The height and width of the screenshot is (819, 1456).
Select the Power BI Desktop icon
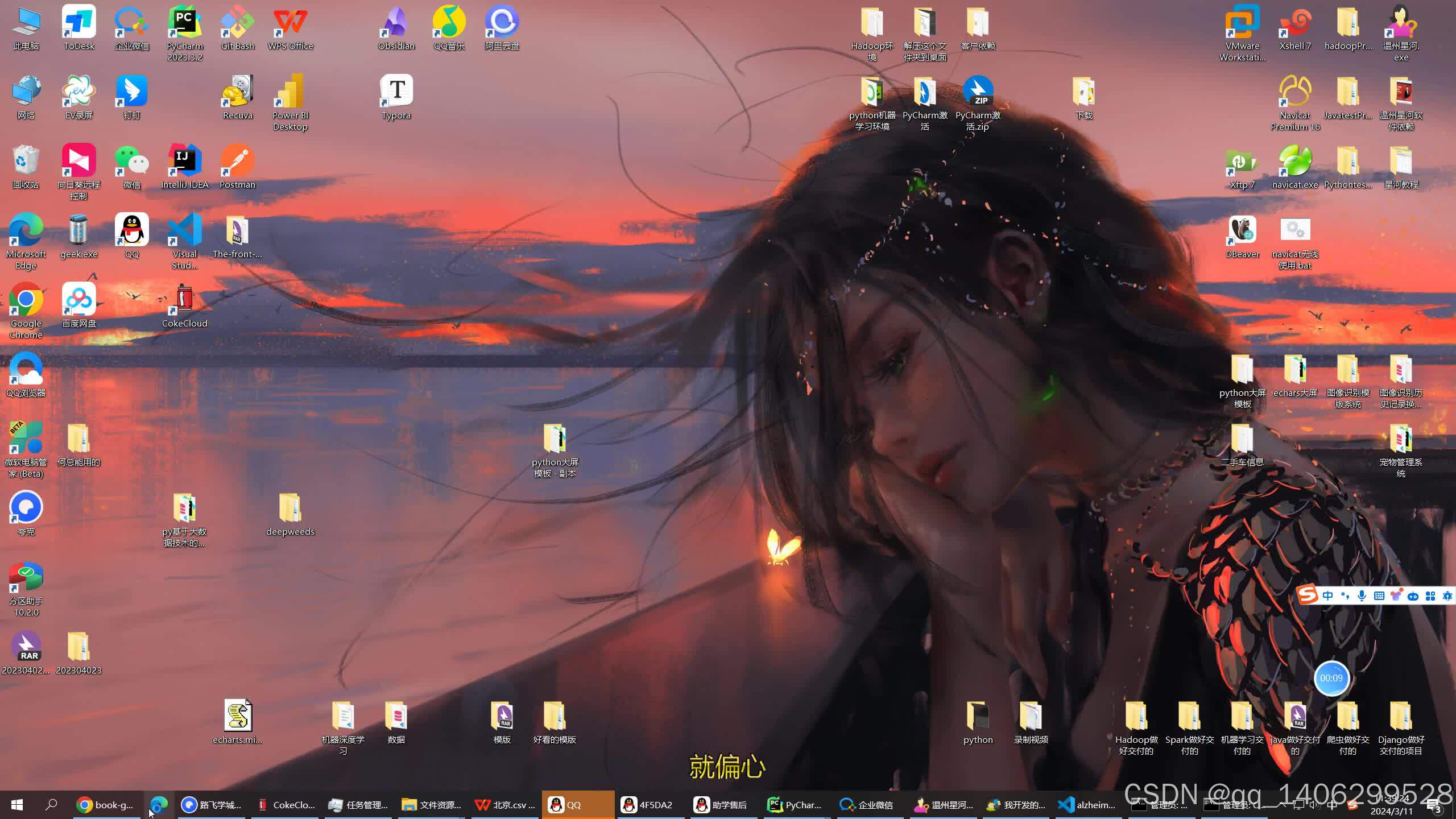coord(291,104)
